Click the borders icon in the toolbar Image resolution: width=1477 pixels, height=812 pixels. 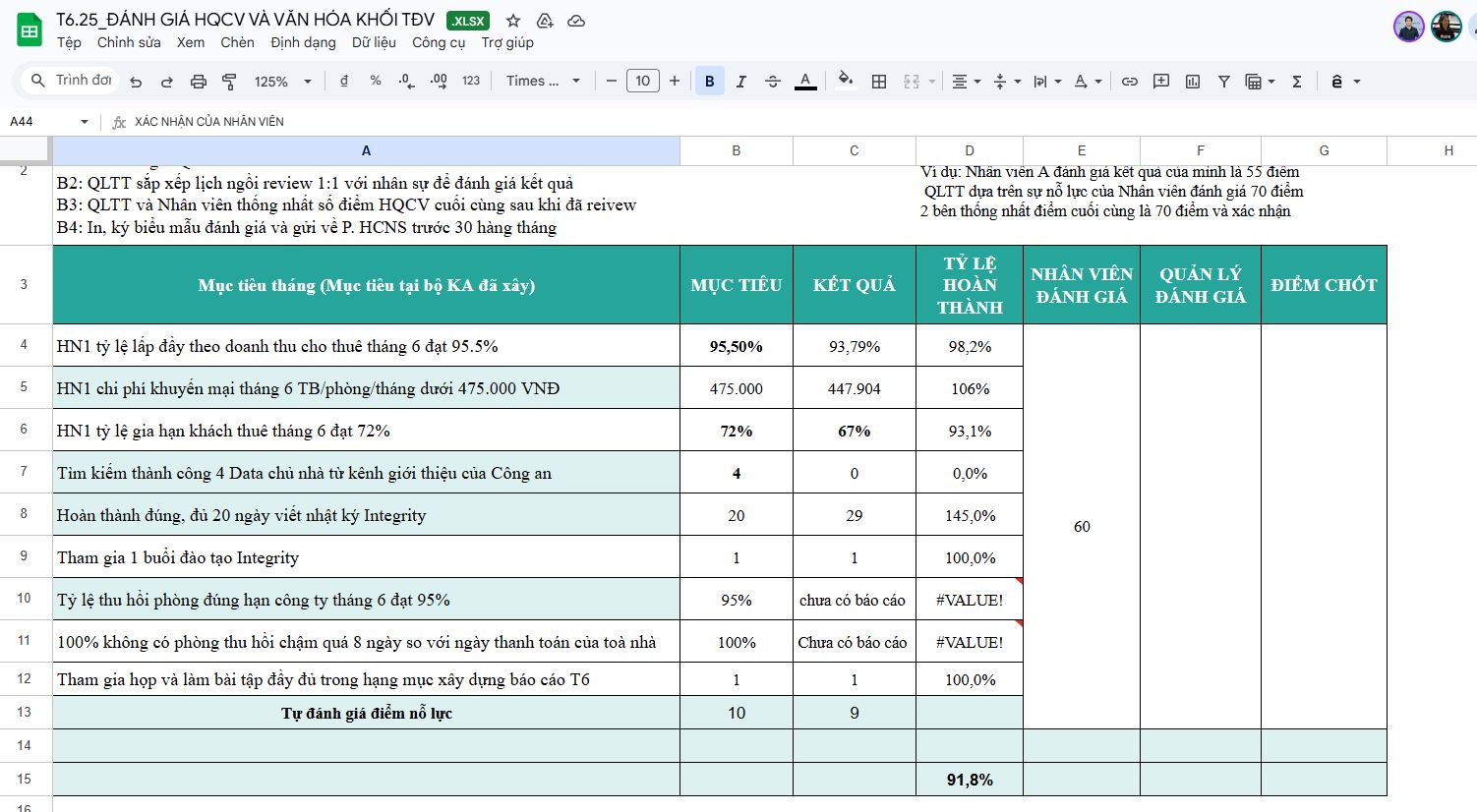pos(879,82)
